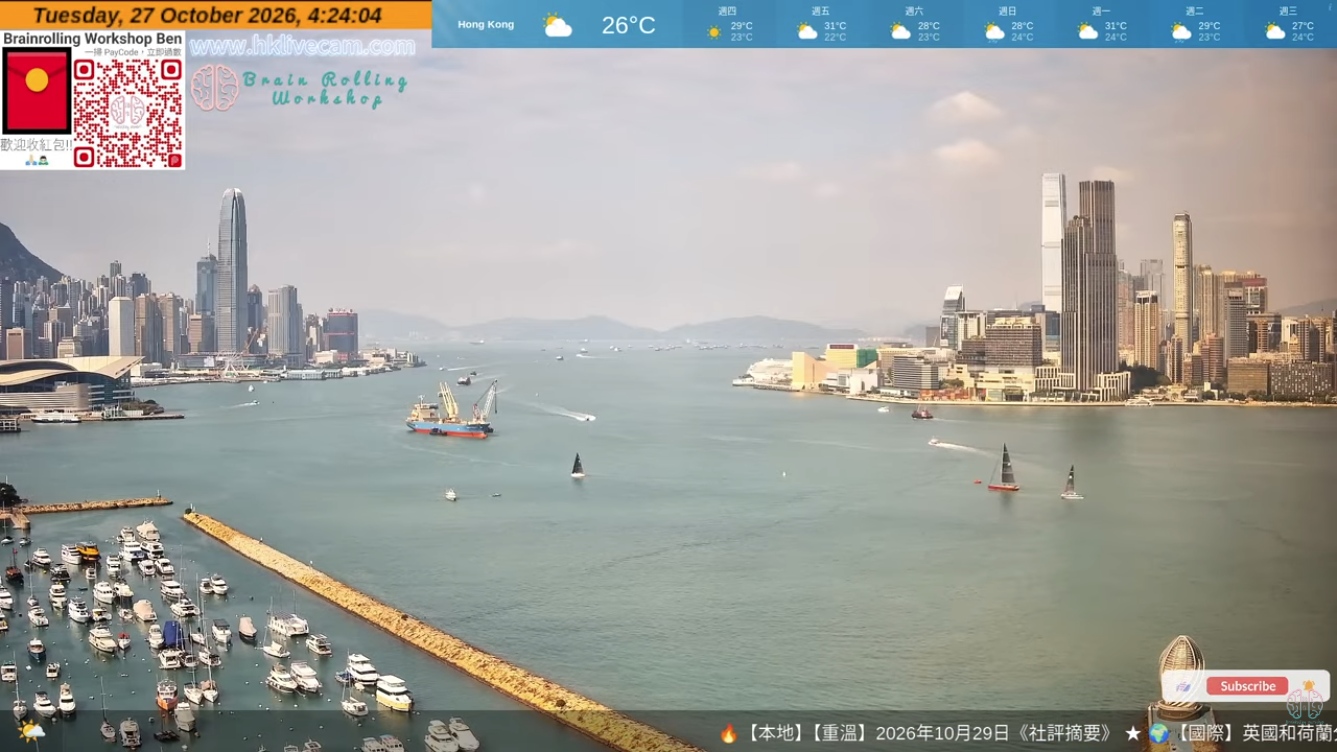
Task: Click the 週六 day label
Action: pos(914,11)
